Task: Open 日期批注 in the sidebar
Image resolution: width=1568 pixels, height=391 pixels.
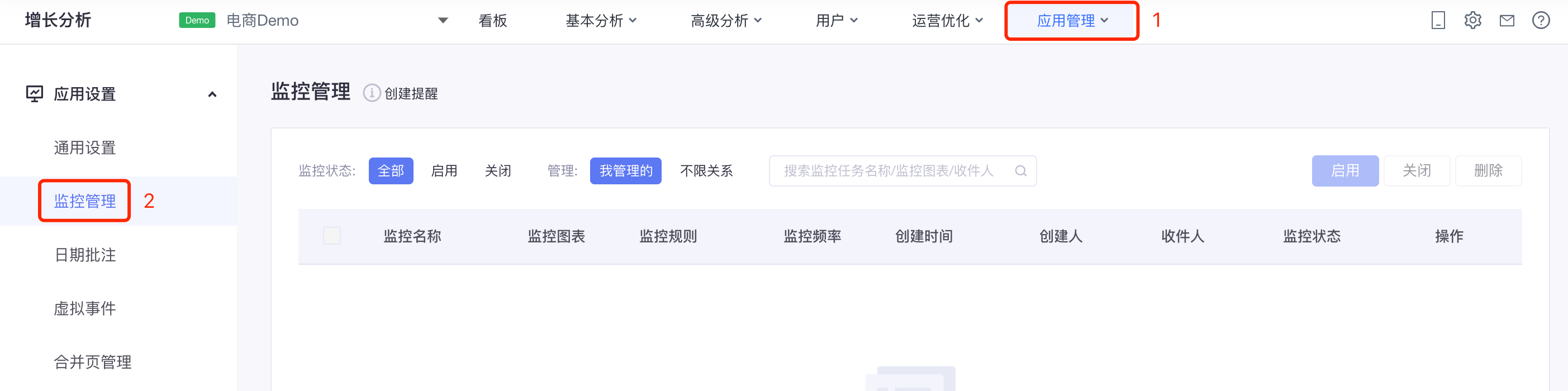Action: tap(85, 255)
